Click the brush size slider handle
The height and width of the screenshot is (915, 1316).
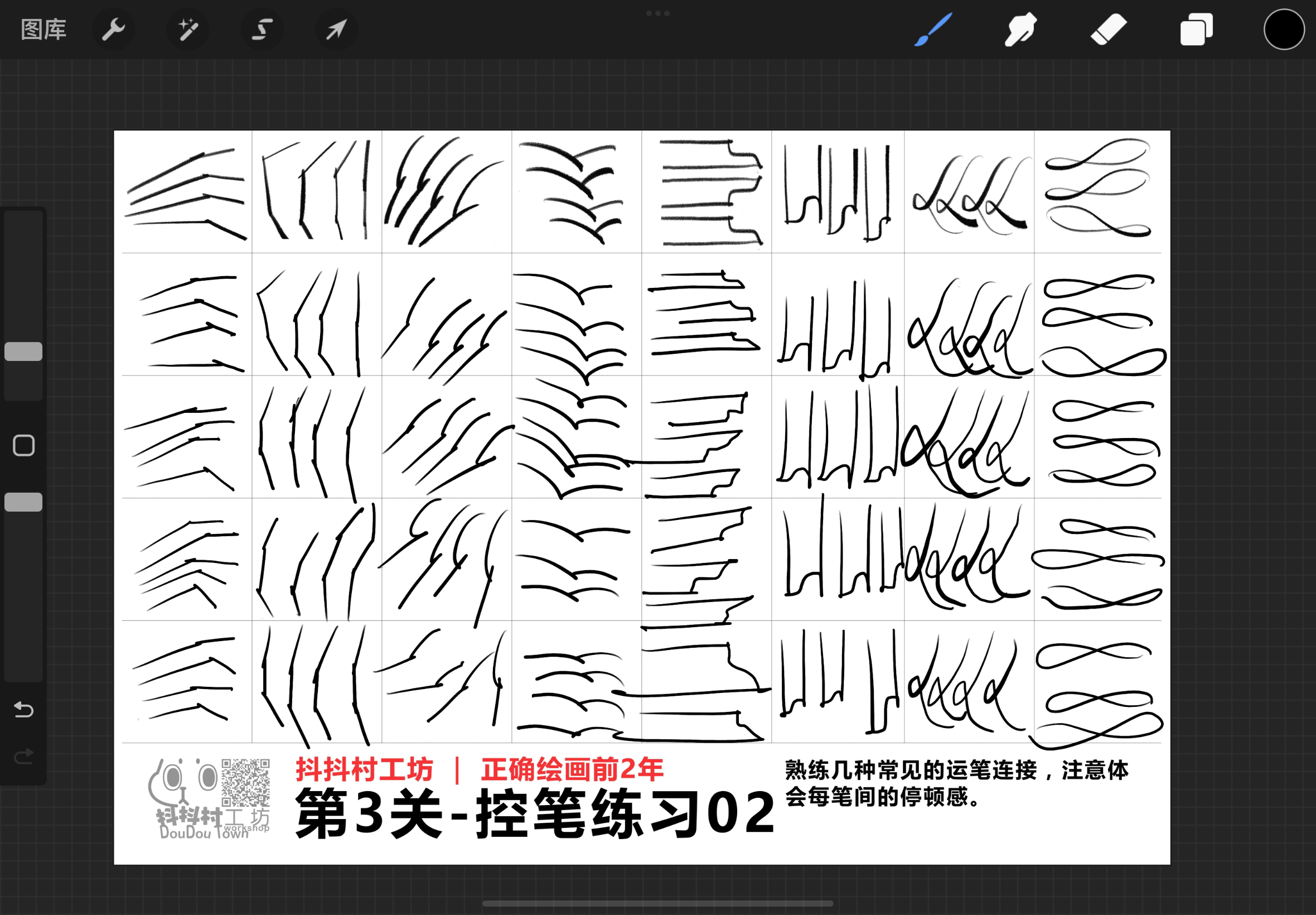coord(23,351)
